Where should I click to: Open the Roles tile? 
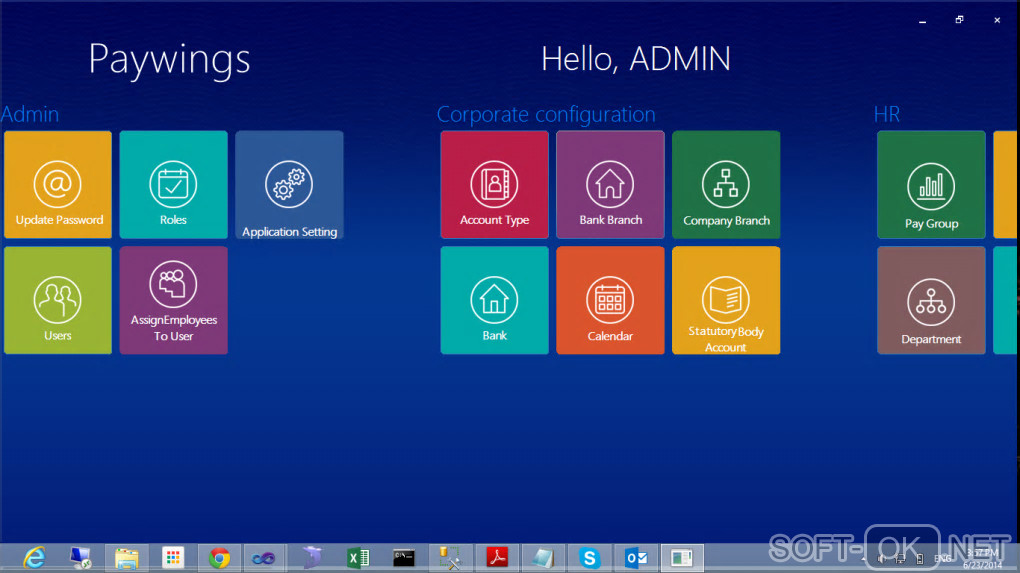173,185
